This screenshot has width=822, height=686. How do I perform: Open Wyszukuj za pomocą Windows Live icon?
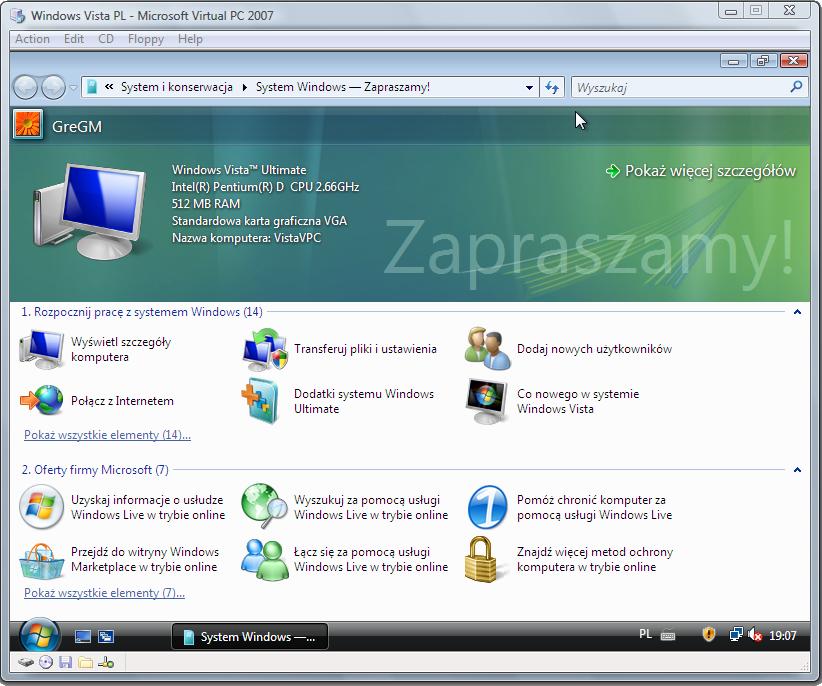coord(264,506)
